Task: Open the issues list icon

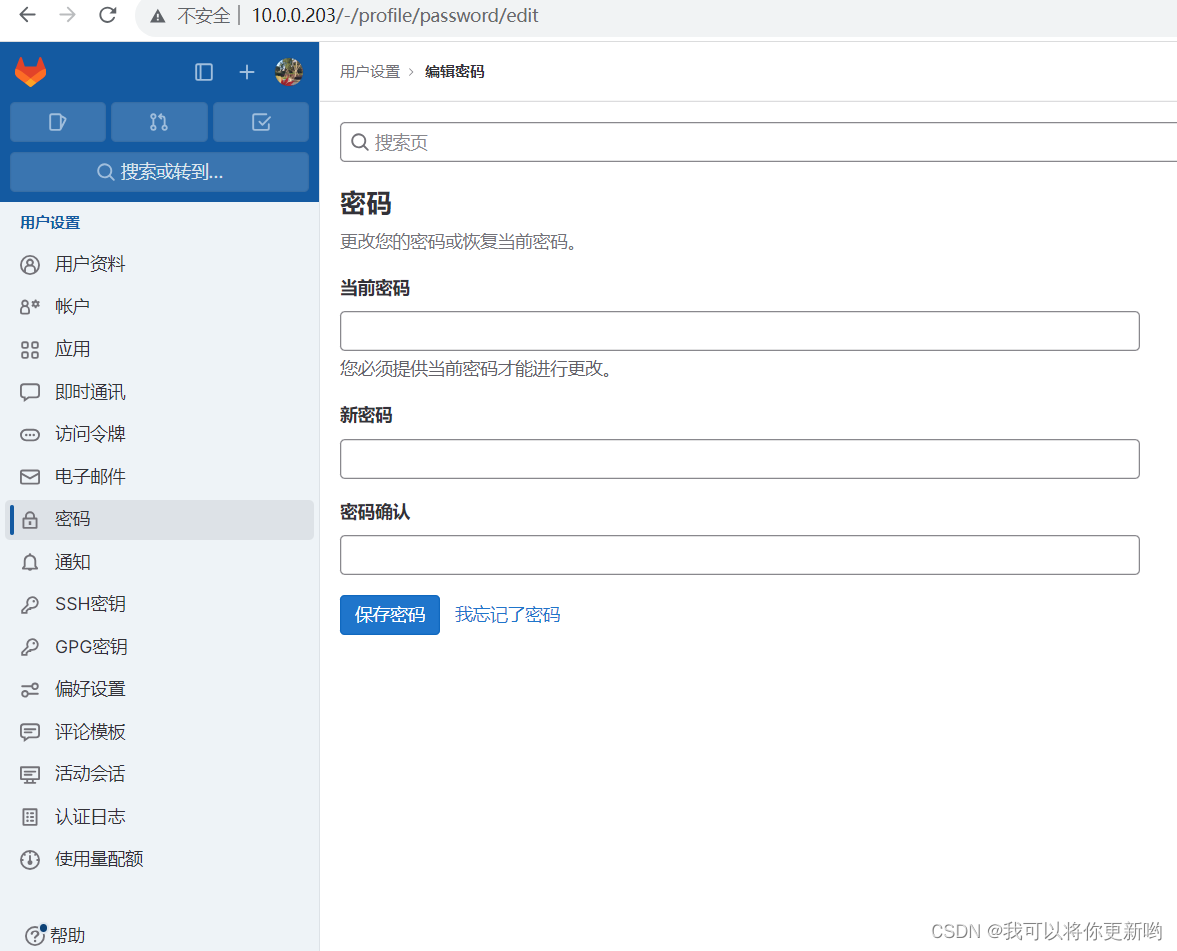Action: pos(57,121)
